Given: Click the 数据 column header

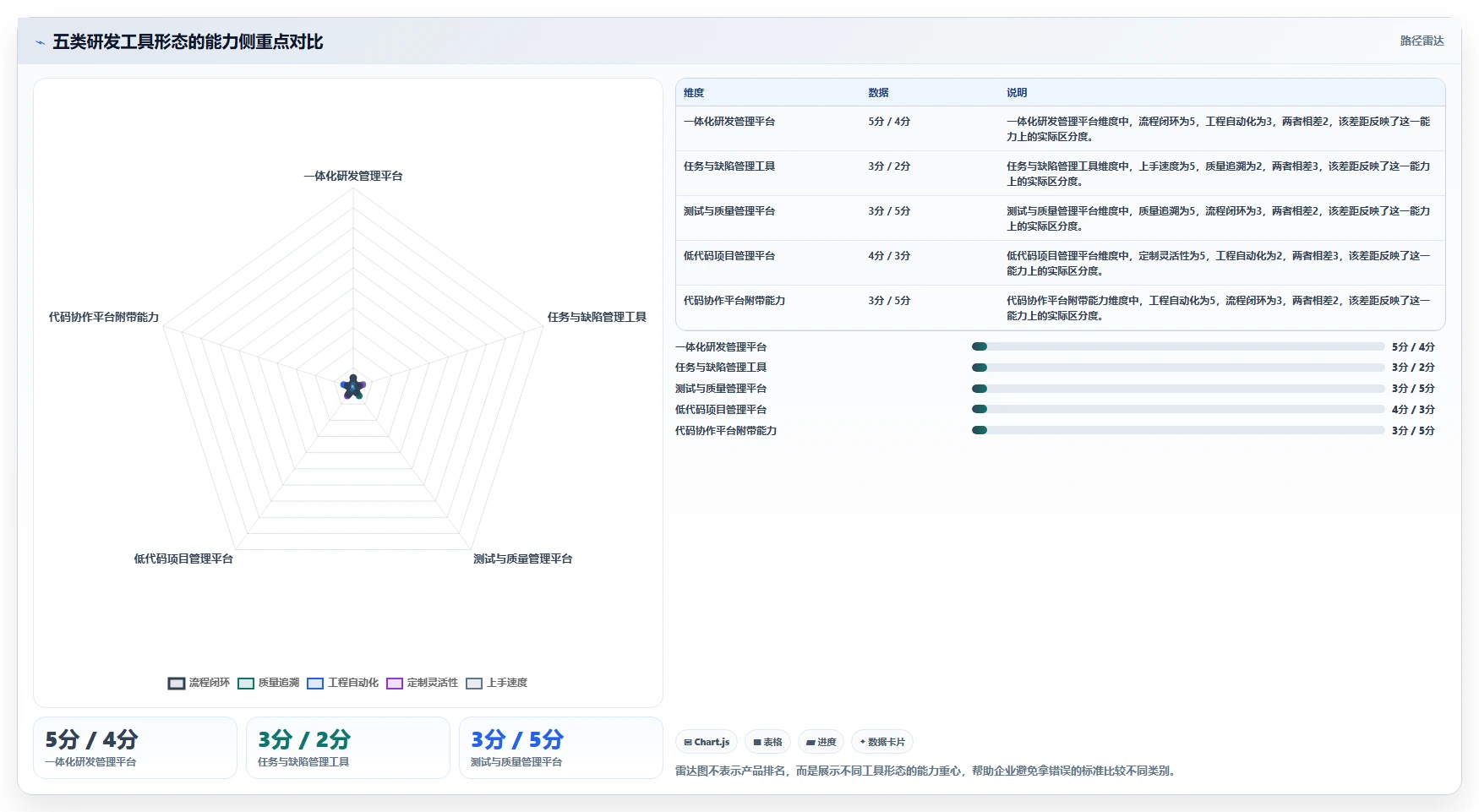Looking at the screenshot, I should click(x=878, y=93).
